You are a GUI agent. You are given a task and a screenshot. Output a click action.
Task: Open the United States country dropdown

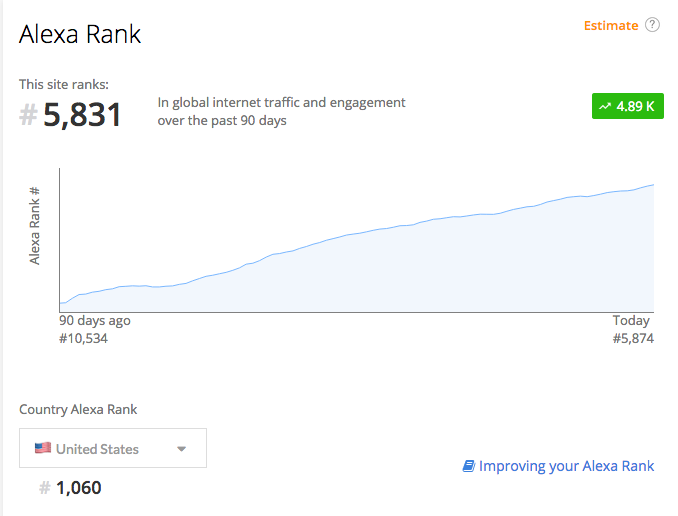coord(113,448)
